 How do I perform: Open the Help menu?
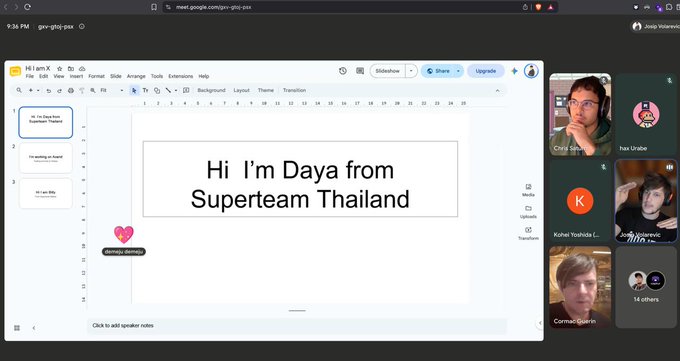[x=204, y=76]
